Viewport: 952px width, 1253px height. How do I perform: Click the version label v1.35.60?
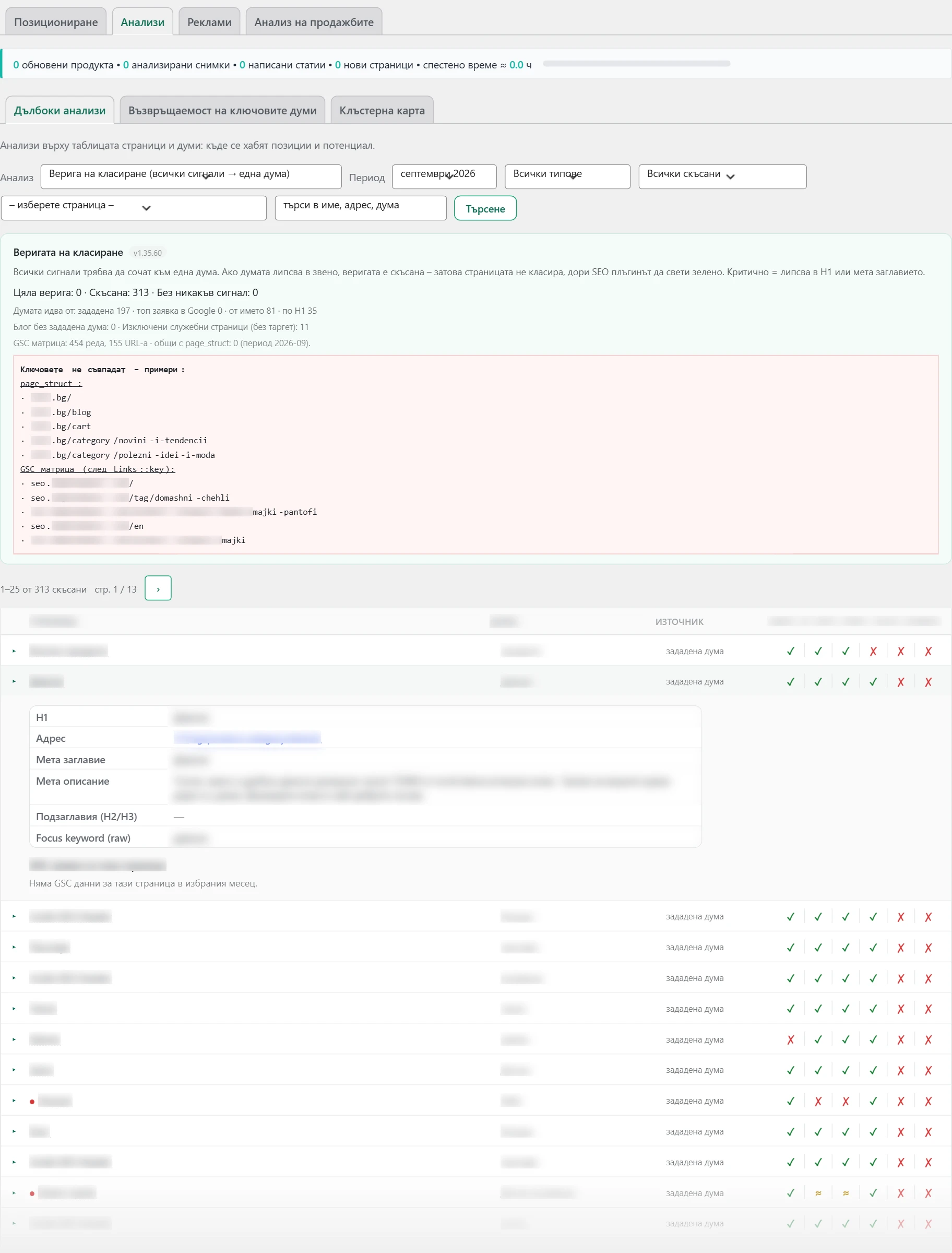[x=147, y=253]
